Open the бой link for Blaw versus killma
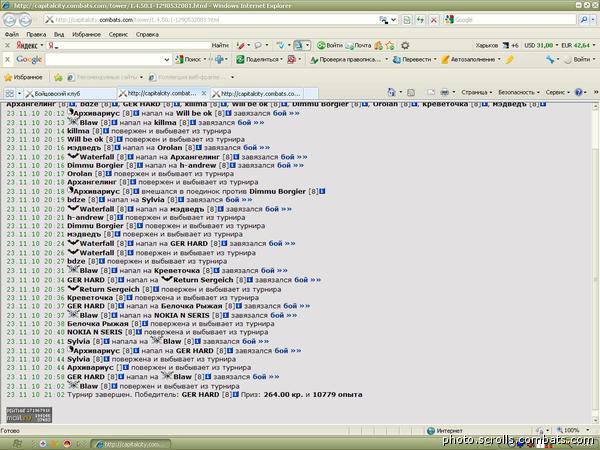600x450 pixels. click(251, 123)
